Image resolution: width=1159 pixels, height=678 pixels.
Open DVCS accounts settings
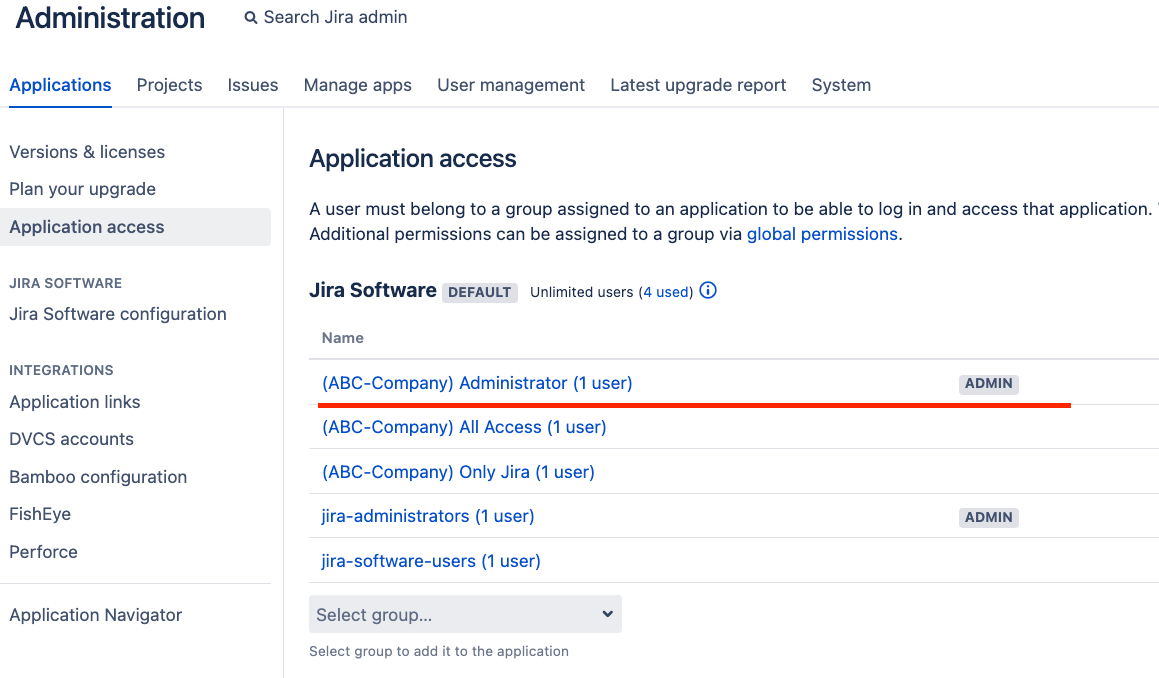click(72, 439)
